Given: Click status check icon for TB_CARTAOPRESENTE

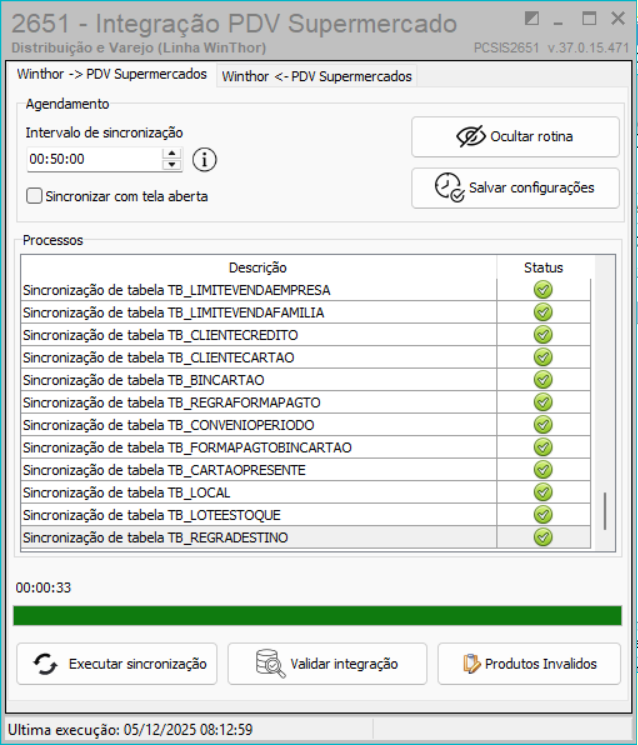Looking at the screenshot, I should click(x=543, y=469).
